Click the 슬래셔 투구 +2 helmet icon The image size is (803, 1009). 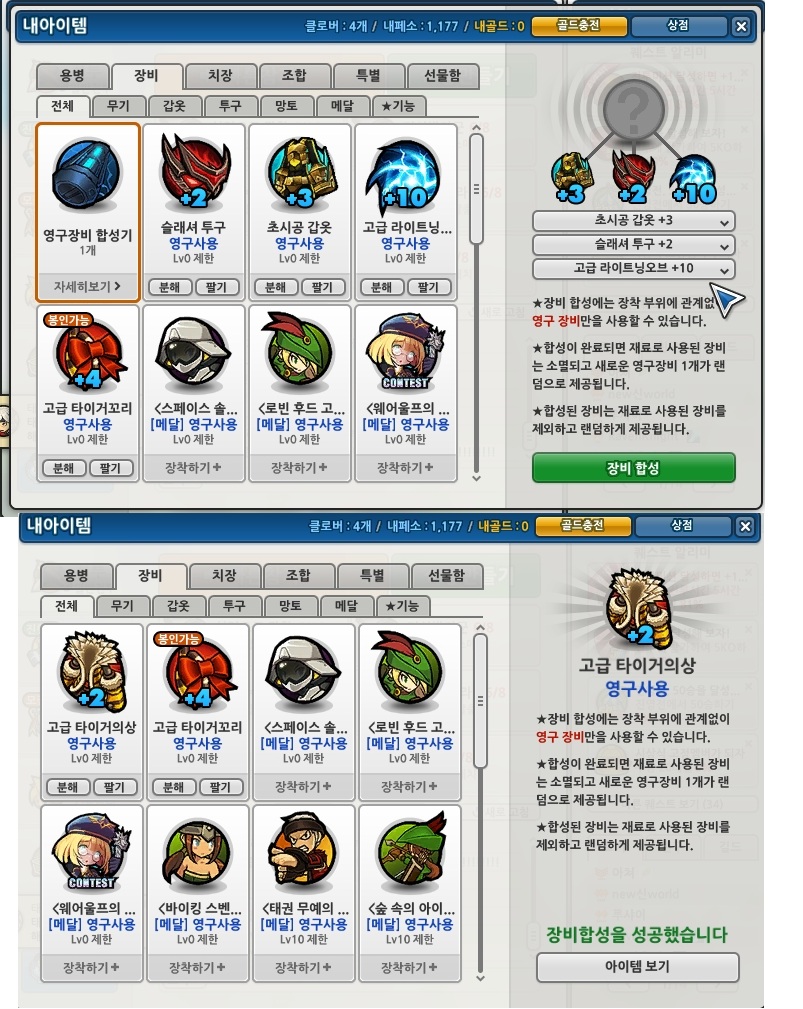click(x=195, y=171)
